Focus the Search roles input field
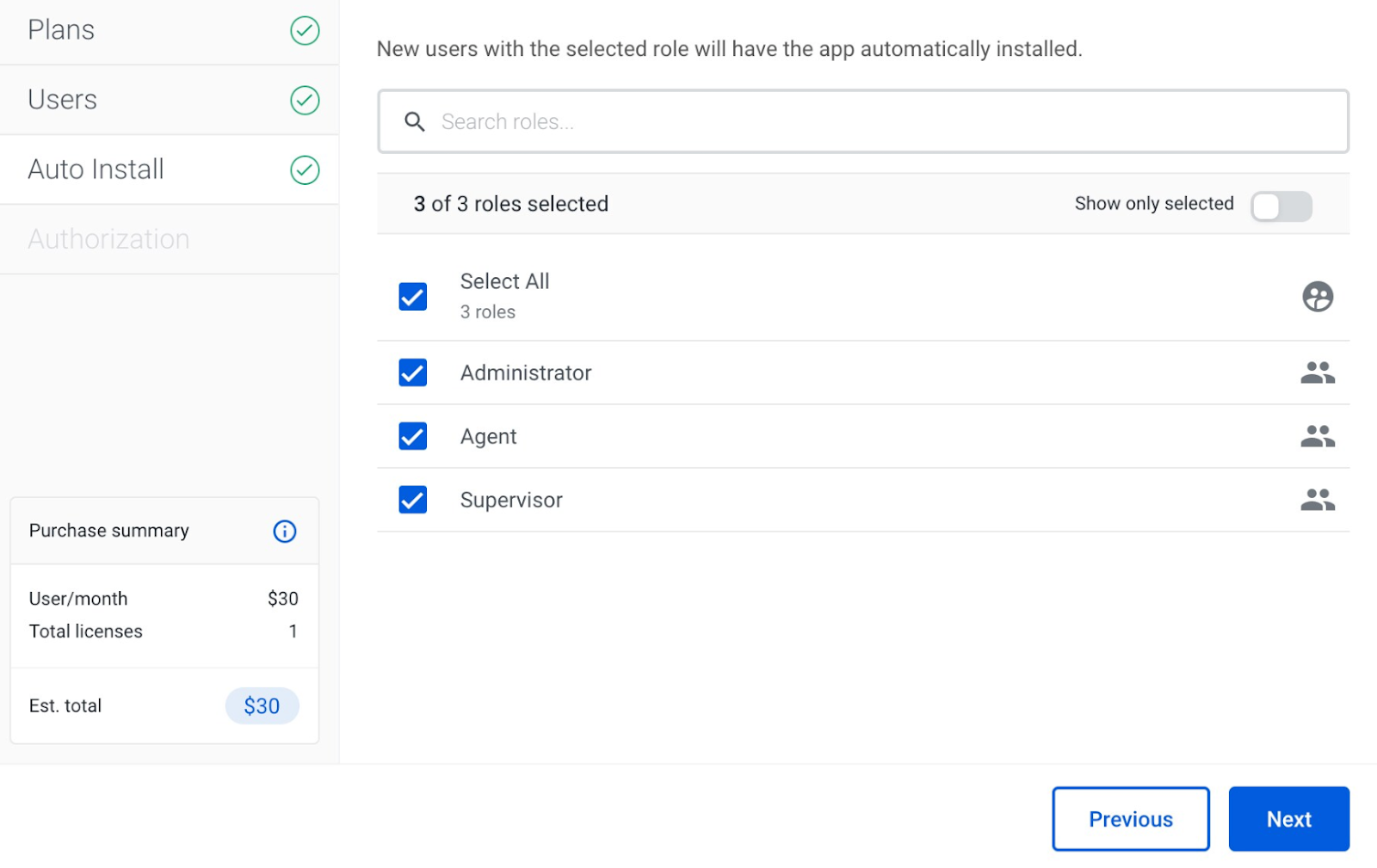 pos(863,122)
